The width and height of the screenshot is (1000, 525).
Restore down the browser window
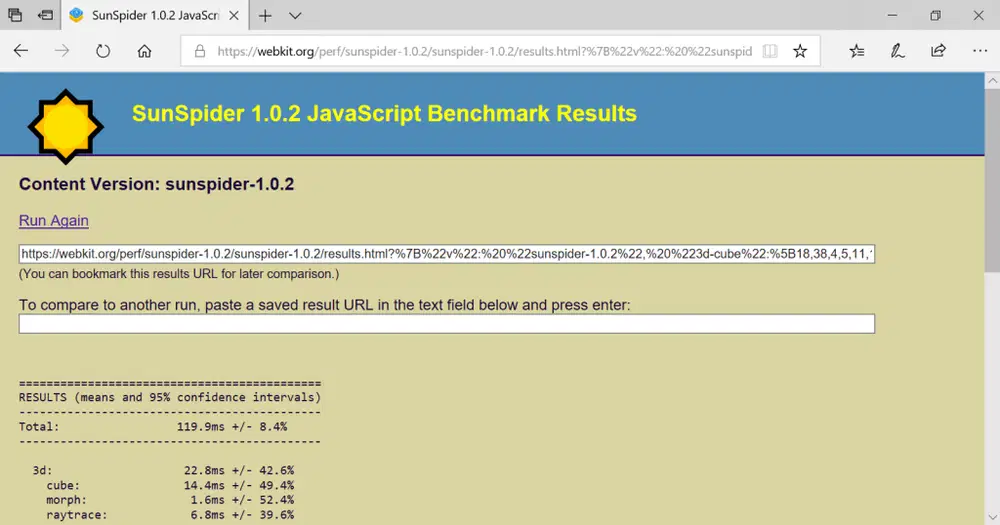[936, 15]
